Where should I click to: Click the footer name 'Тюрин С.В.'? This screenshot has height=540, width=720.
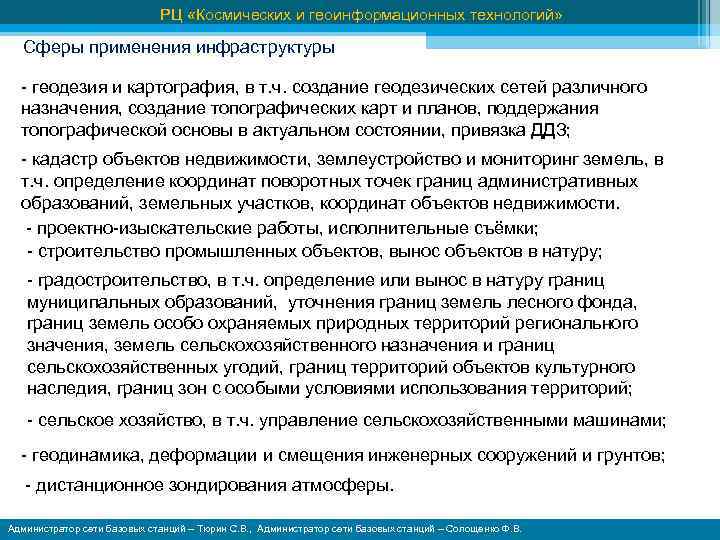point(224,529)
